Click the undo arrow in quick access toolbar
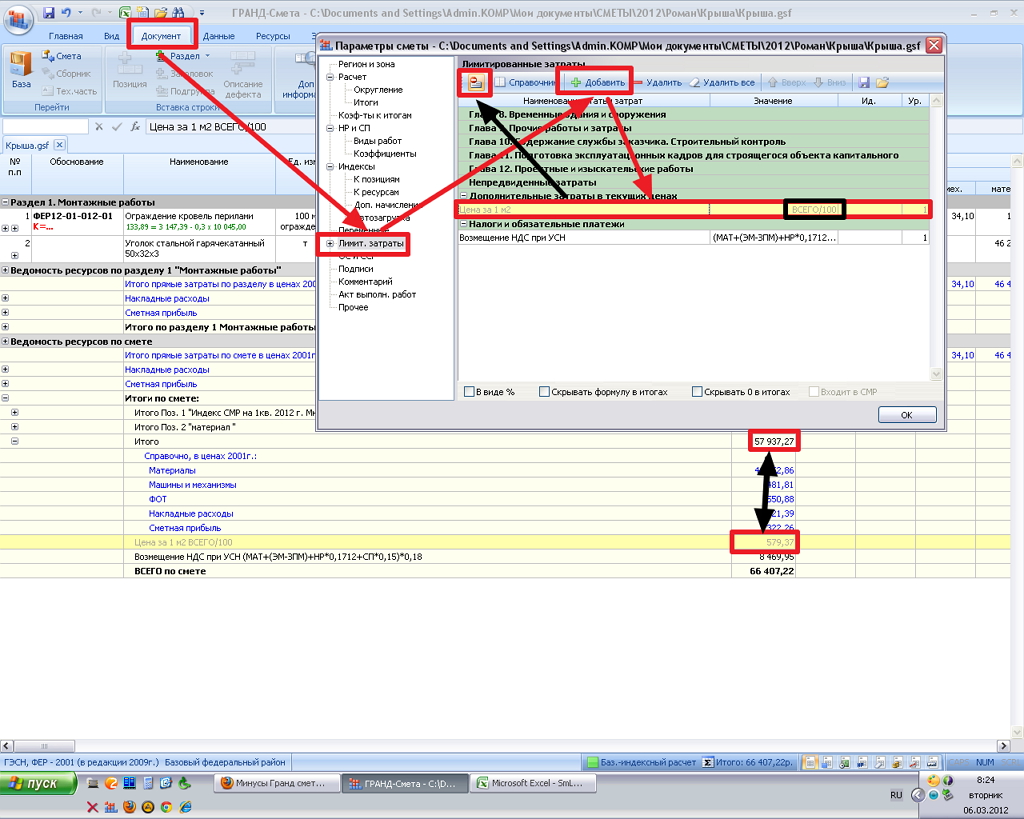The image size is (1024, 819). 66,12
